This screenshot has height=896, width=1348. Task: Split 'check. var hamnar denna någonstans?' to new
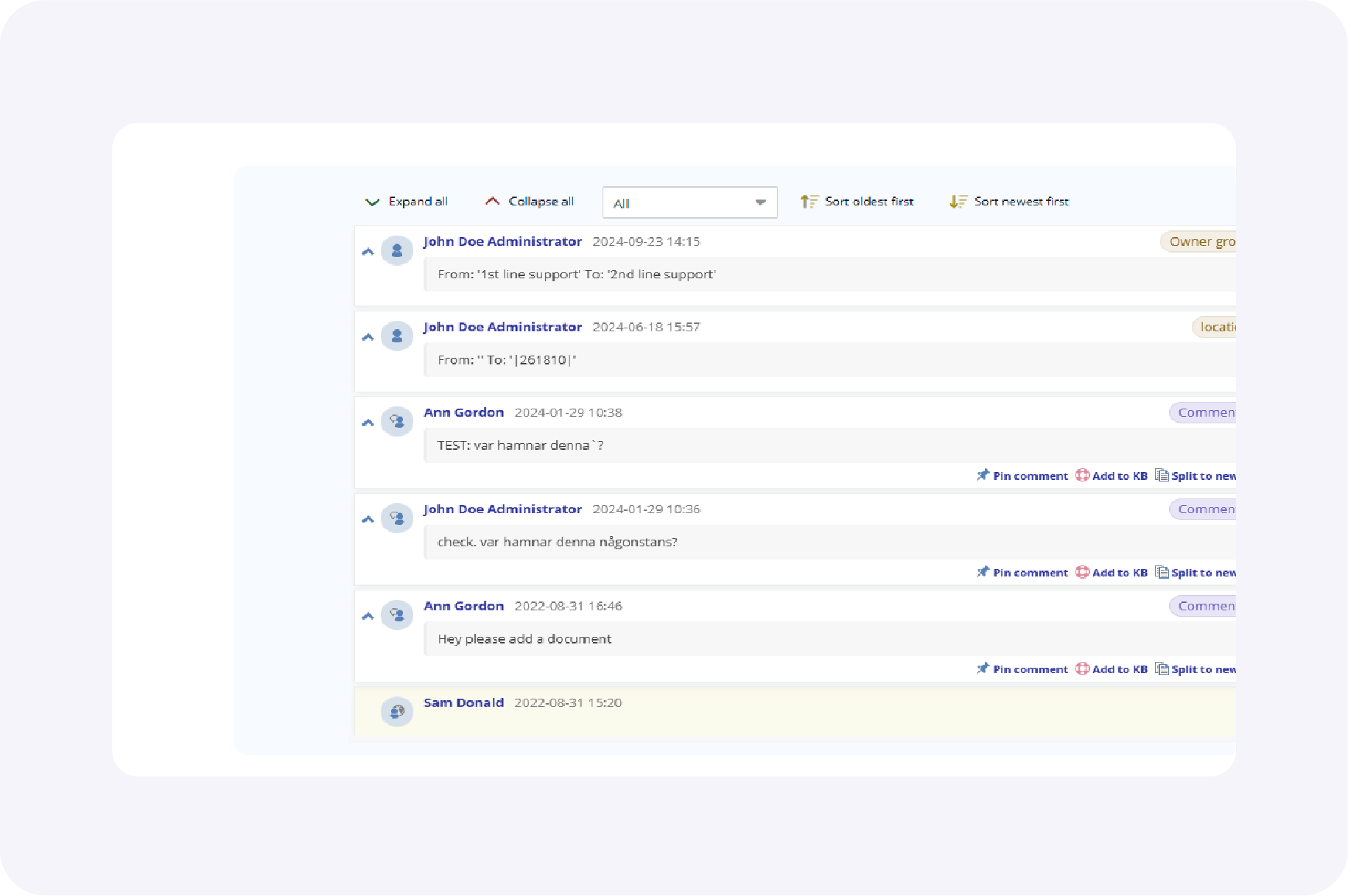tap(1196, 572)
